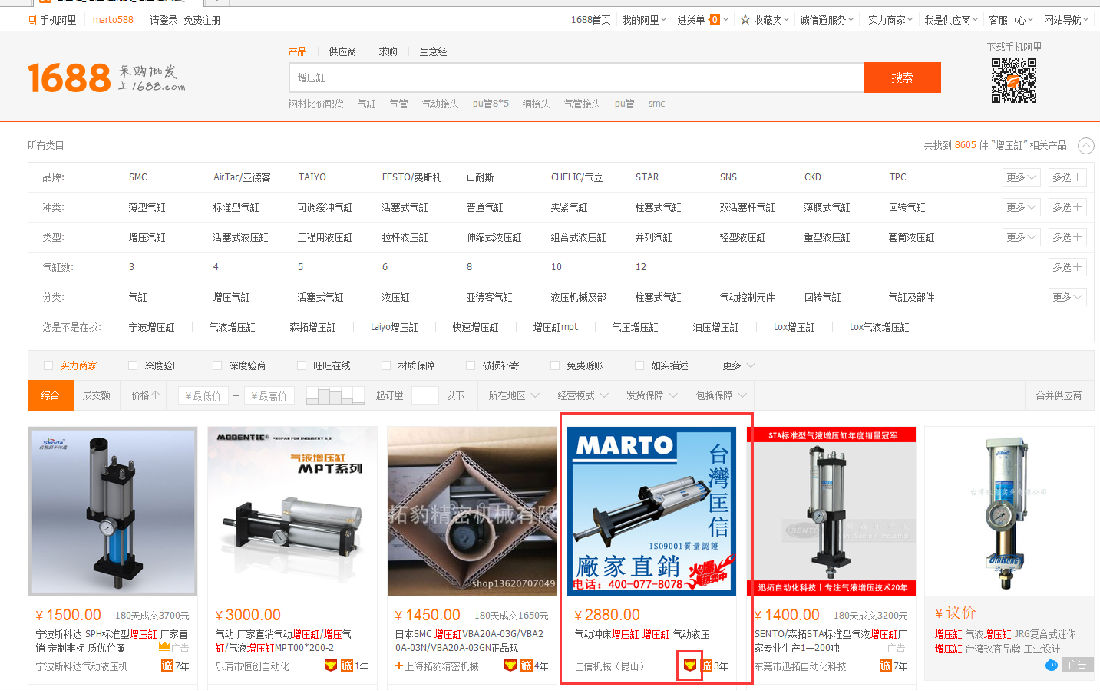
Task: Click the 1688首页 top link
Action: point(591,20)
